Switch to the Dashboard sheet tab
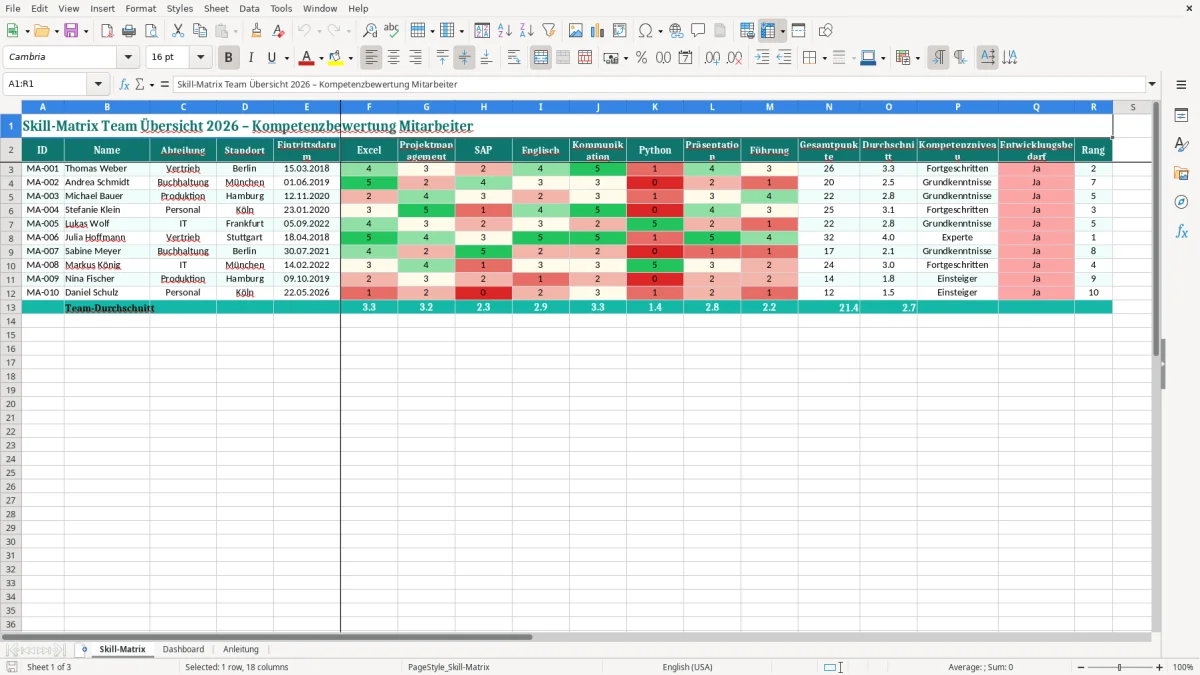Image resolution: width=1200 pixels, height=675 pixels. coord(183,649)
